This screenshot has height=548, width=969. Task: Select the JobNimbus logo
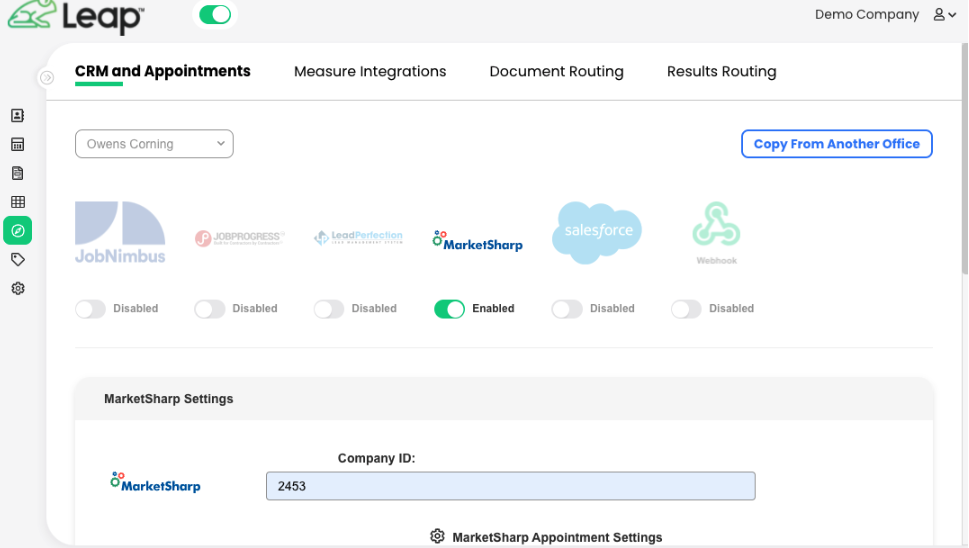(x=120, y=232)
